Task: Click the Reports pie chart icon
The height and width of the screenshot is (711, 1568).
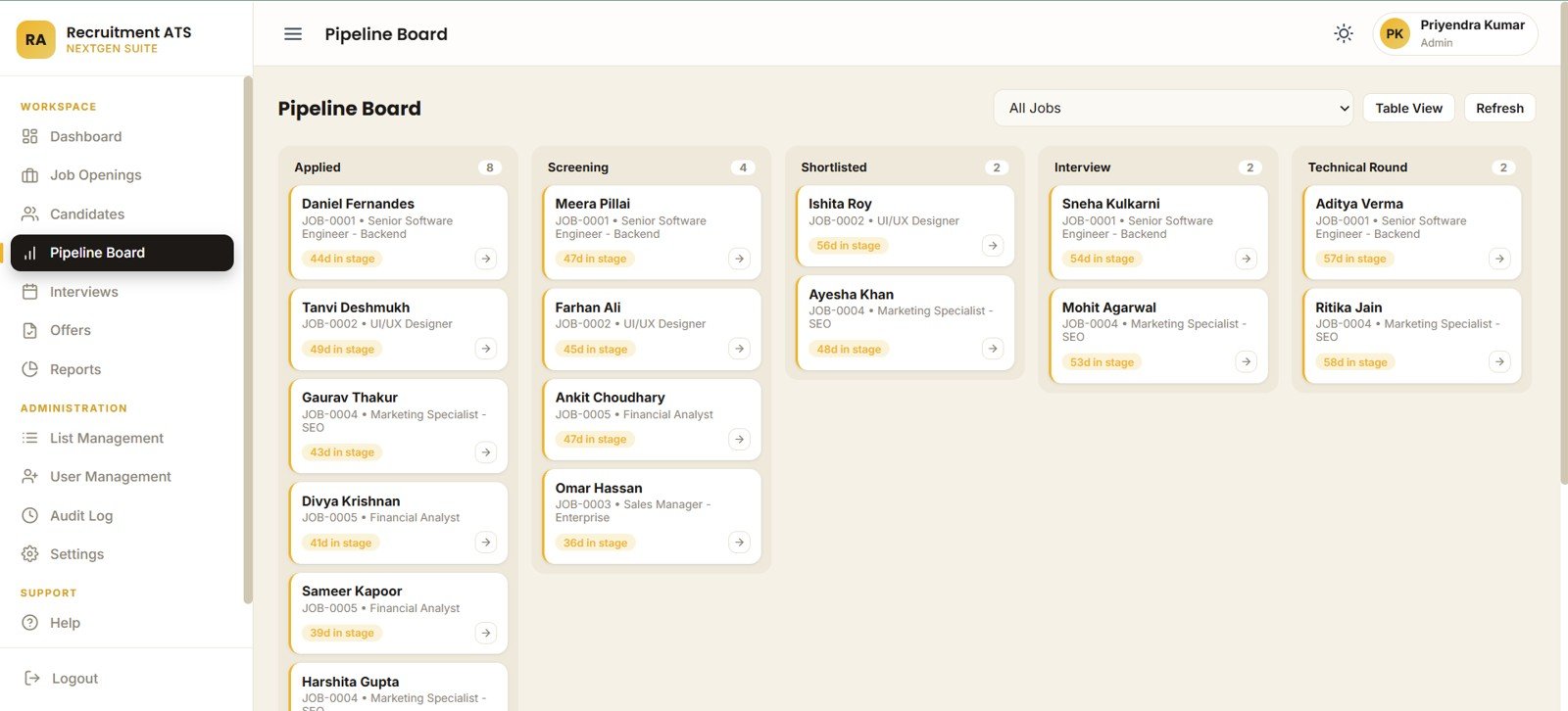Action: (x=30, y=369)
